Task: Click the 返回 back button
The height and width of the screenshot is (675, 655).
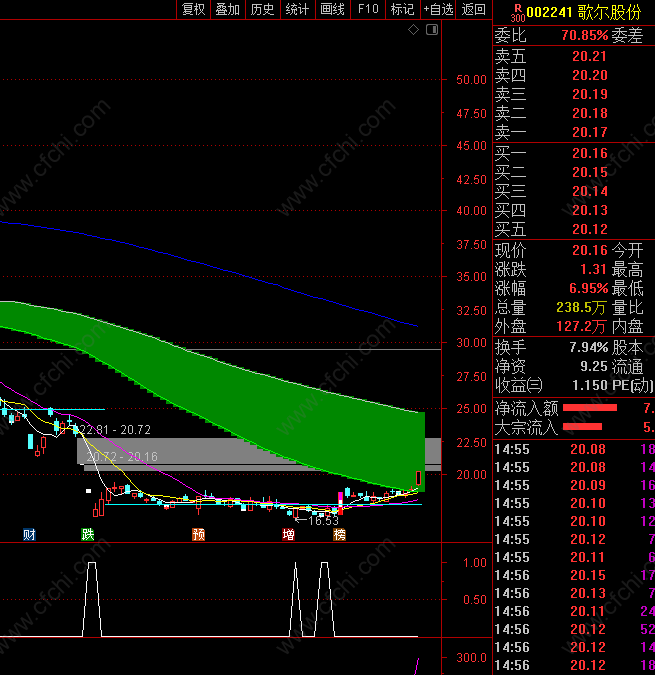Action: coord(473,9)
